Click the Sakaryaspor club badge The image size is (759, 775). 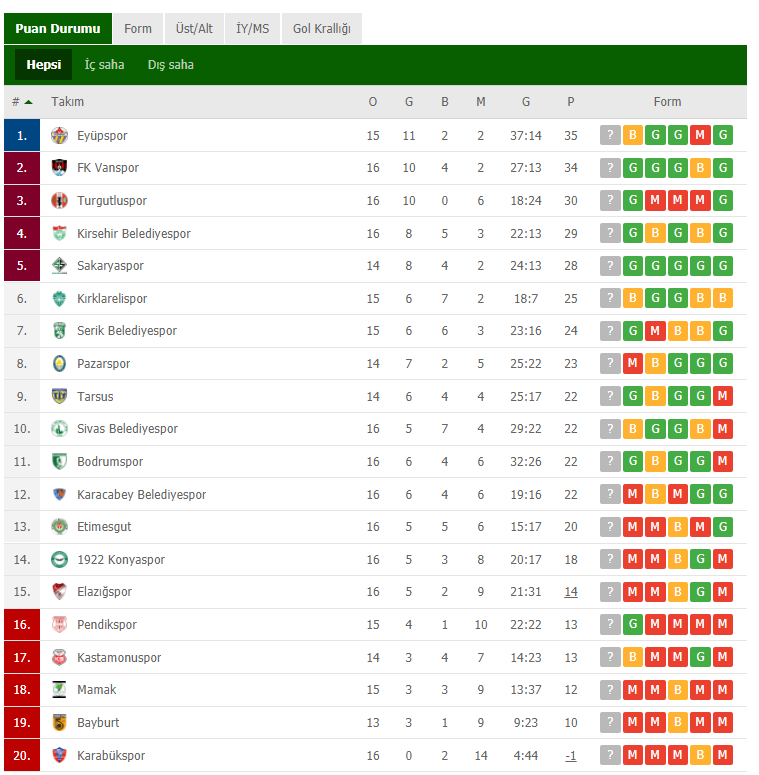(x=59, y=265)
